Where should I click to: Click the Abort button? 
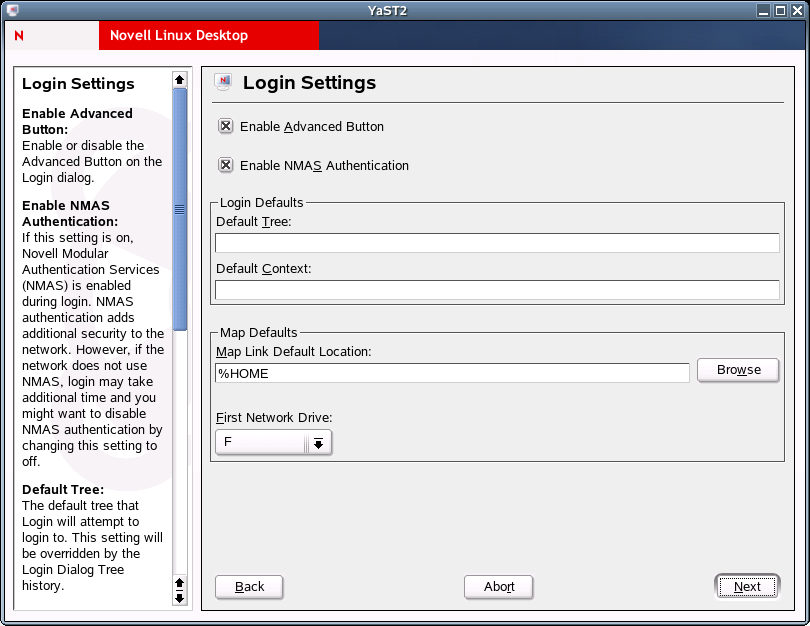click(x=499, y=587)
